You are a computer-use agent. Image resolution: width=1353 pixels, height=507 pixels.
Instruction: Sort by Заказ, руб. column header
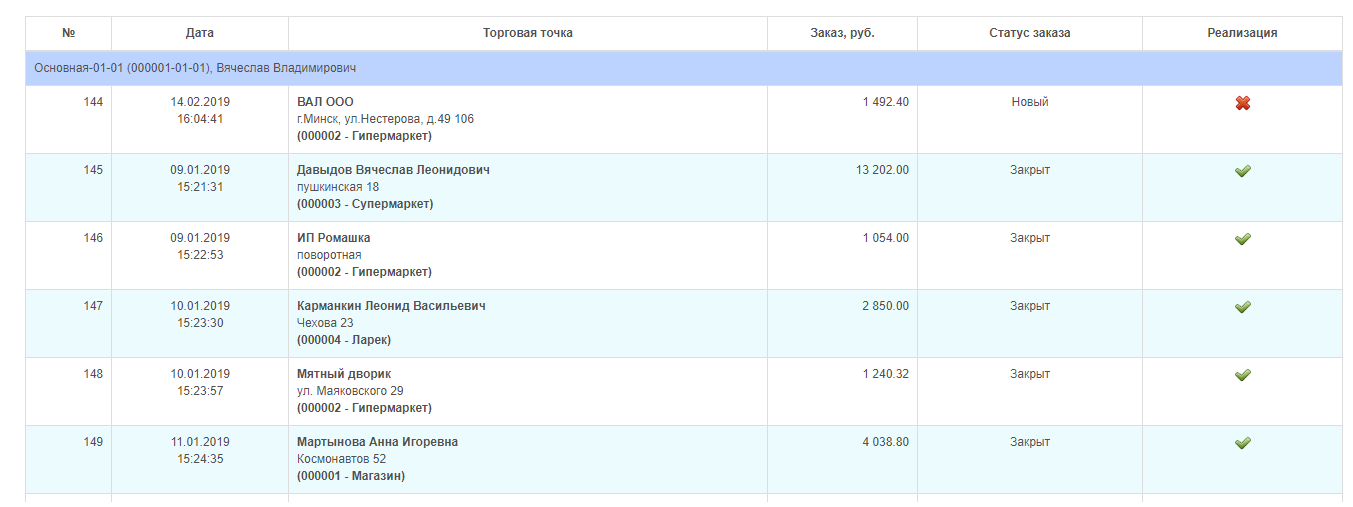[842, 33]
